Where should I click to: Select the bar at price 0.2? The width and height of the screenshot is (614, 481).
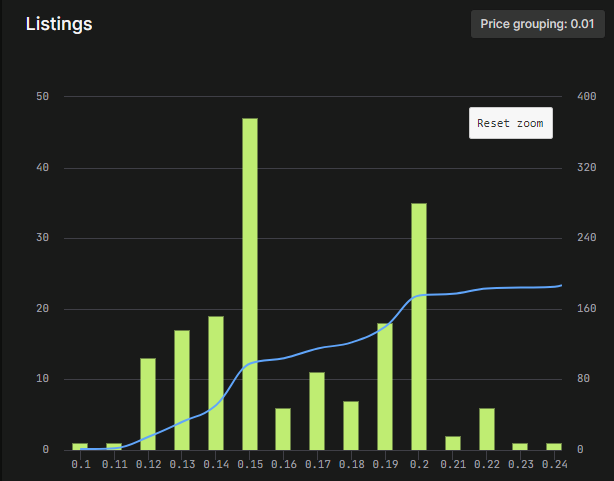tap(419, 327)
